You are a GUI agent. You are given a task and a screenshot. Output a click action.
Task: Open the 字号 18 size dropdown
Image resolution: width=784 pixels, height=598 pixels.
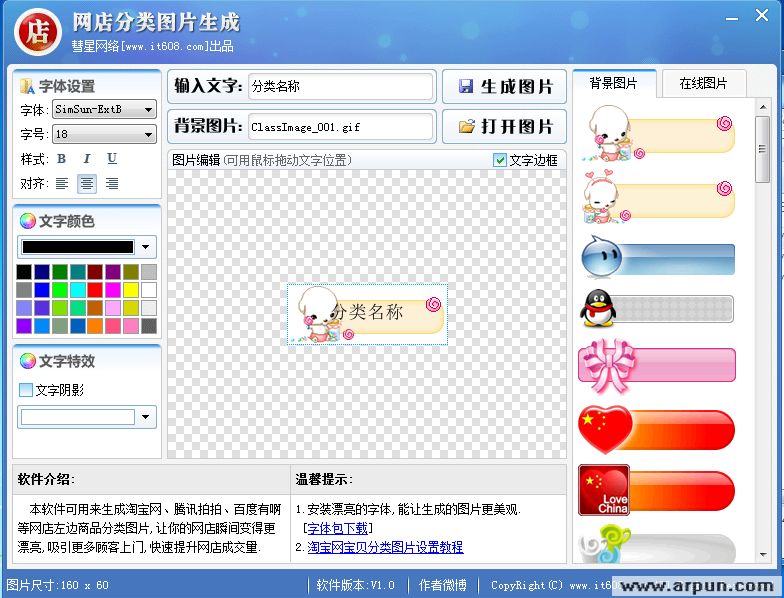[x=104, y=134]
